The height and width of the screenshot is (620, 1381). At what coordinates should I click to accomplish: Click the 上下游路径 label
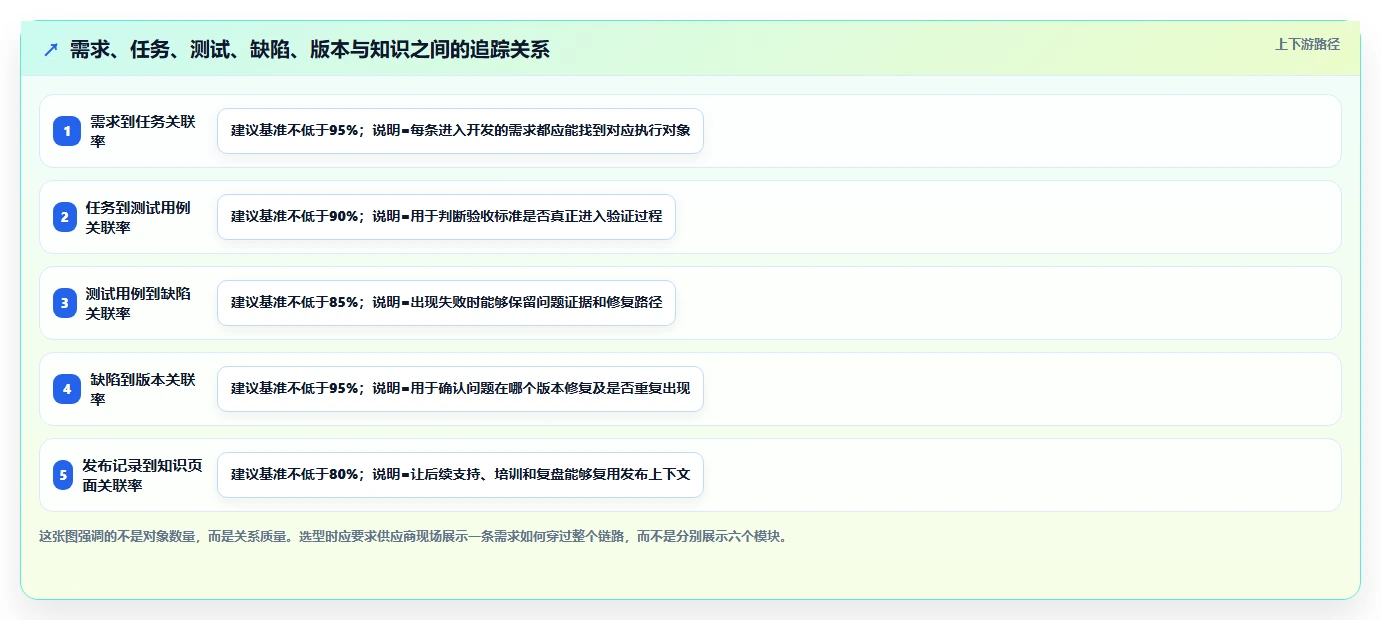click(x=1307, y=44)
